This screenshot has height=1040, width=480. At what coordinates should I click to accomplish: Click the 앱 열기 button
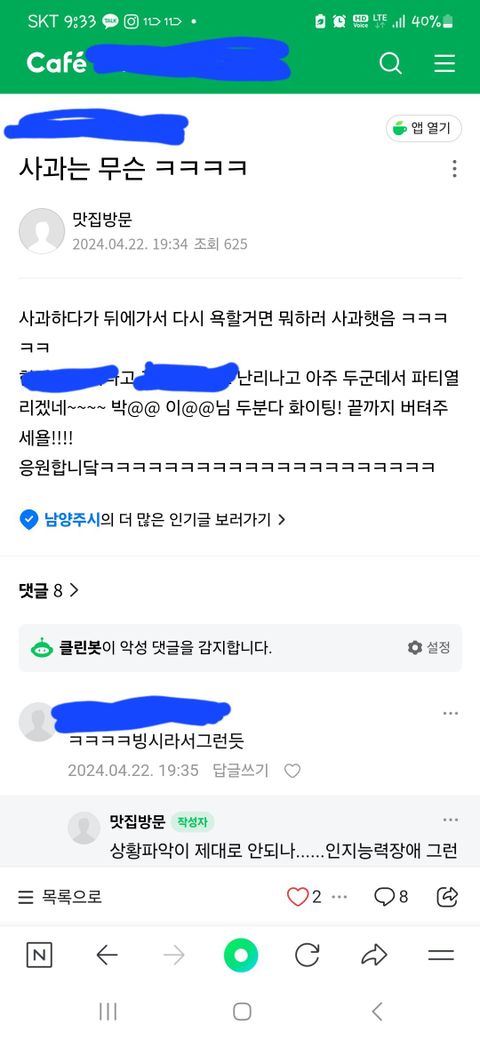coord(424,128)
